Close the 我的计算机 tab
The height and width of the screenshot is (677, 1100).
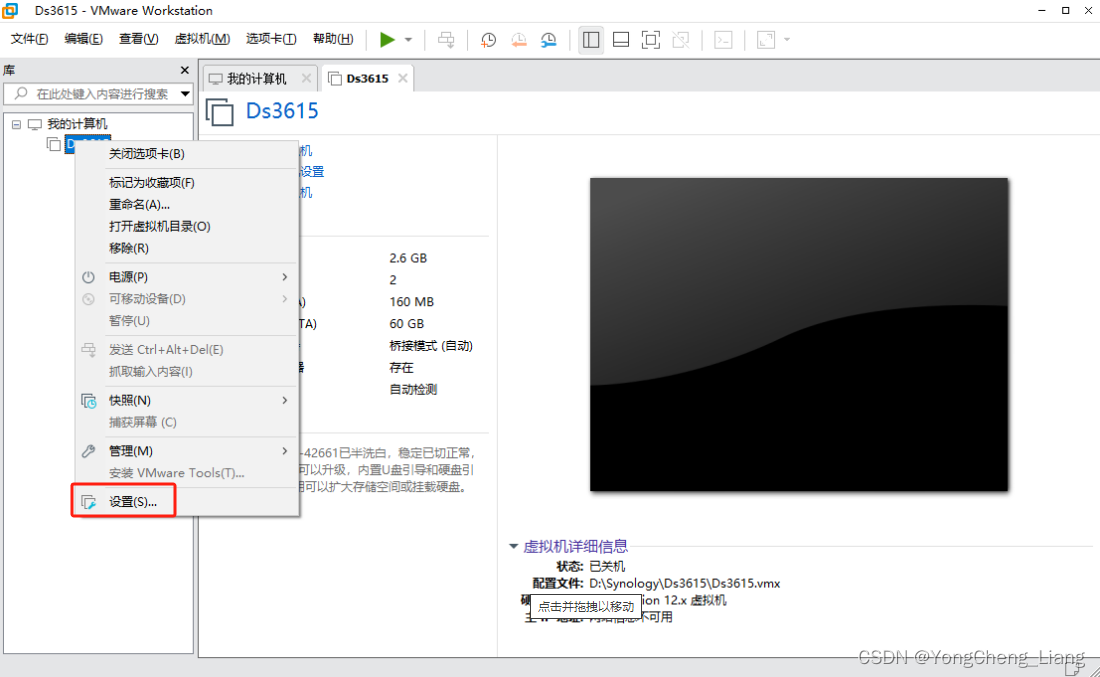(x=306, y=79)
